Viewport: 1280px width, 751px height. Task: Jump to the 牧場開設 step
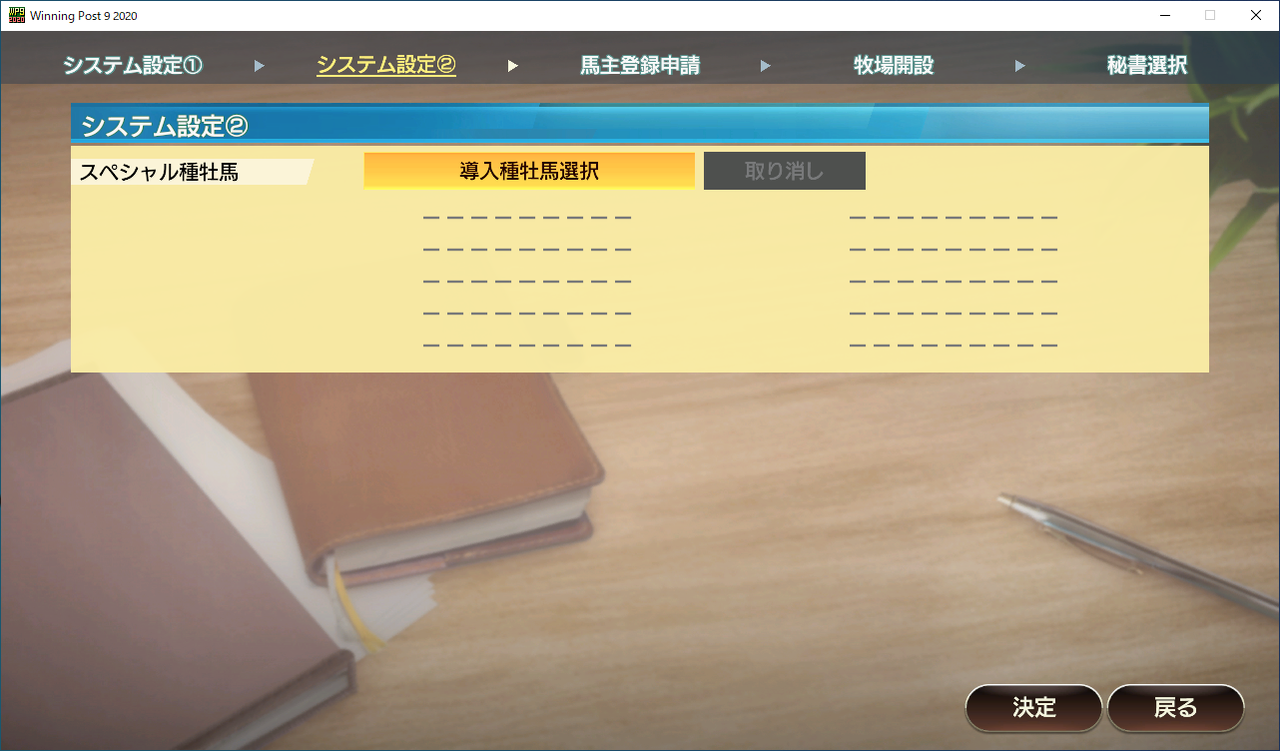[x=893, y=64]
